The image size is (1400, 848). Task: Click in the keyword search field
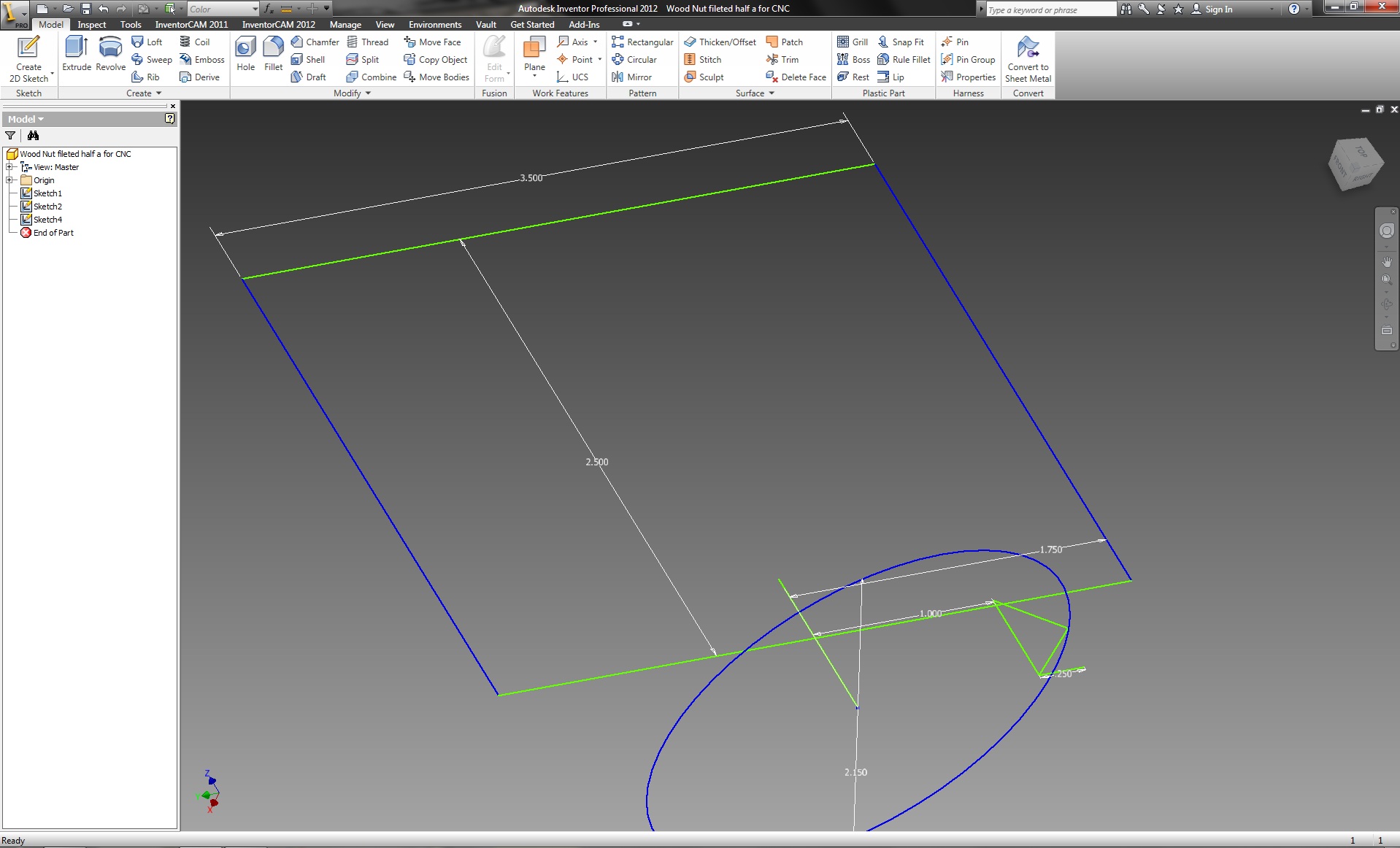point(1050,9)
